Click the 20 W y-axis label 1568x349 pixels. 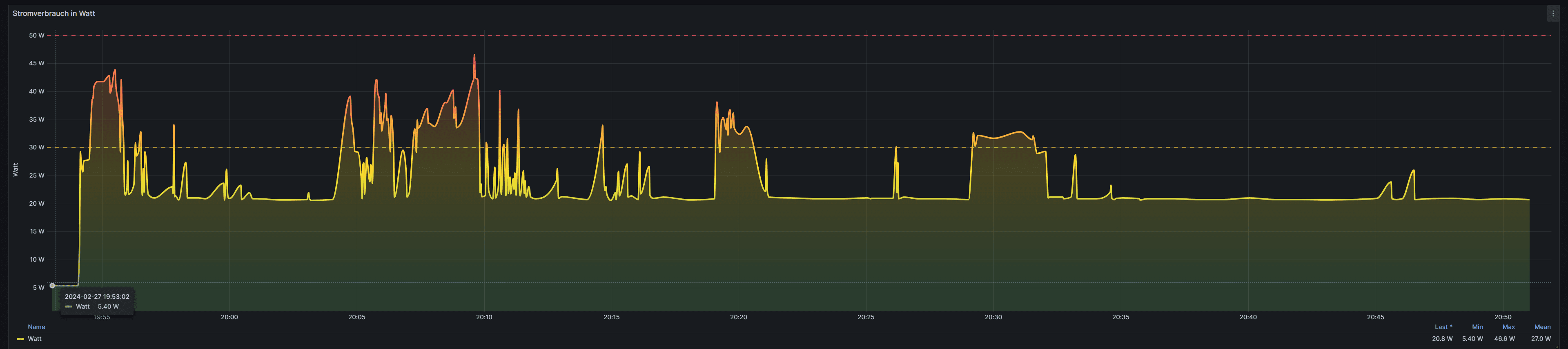[x=36, y=204]
